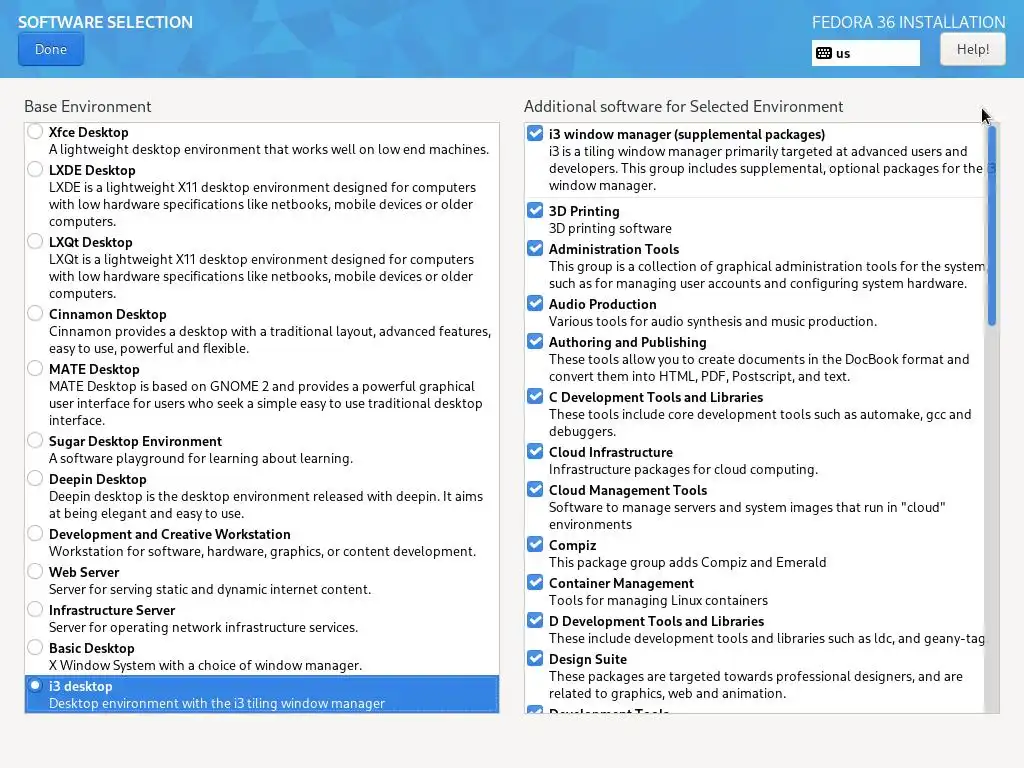The height and width of the screenshot is (768, 1024).
Task: Select the Sugar Desktop Environment radio button
Action: (35, 441)
